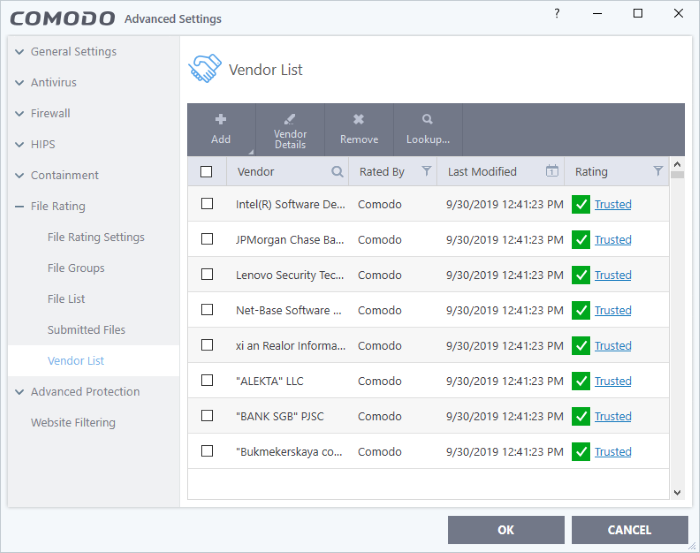Click Trusted link for Intel(R) Software
Viewport: 700px width, 553px height.
point(613,204)
